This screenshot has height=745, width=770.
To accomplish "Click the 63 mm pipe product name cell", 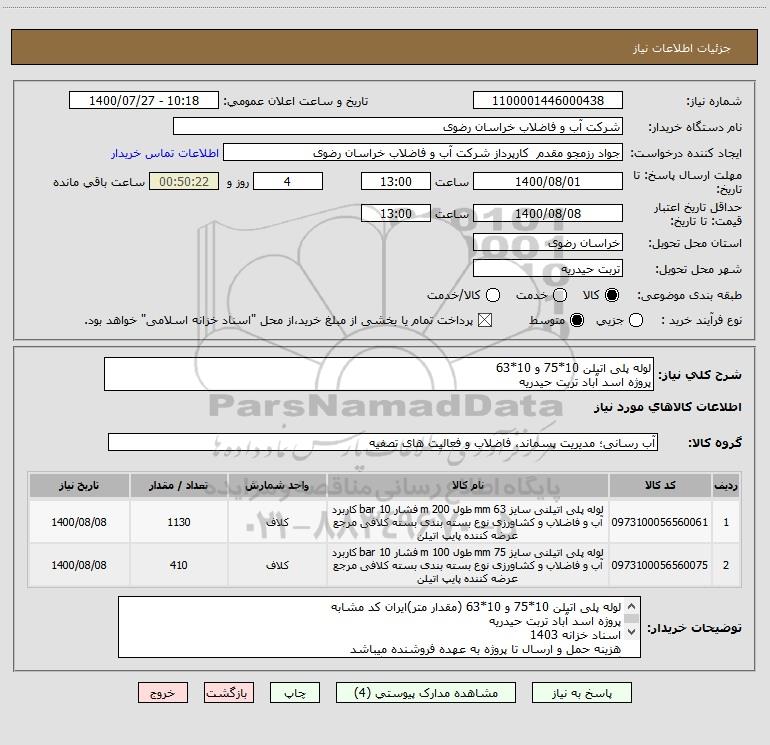I will [x=468, y=522].
